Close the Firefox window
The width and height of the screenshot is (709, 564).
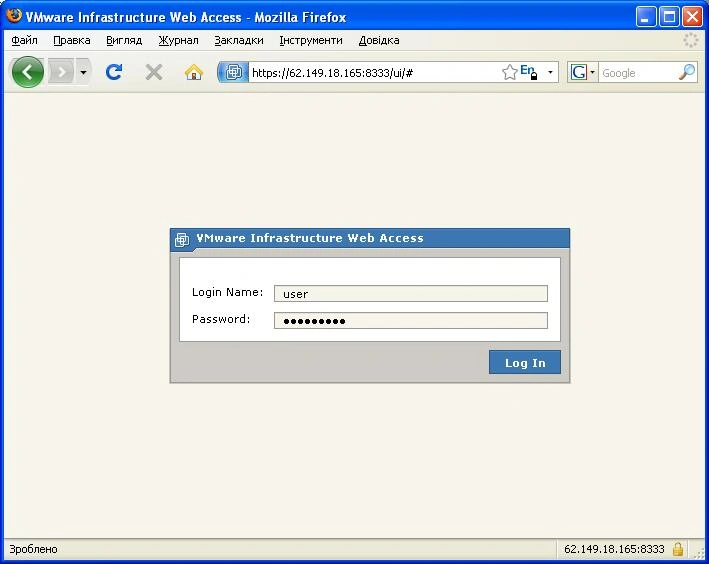692,17
